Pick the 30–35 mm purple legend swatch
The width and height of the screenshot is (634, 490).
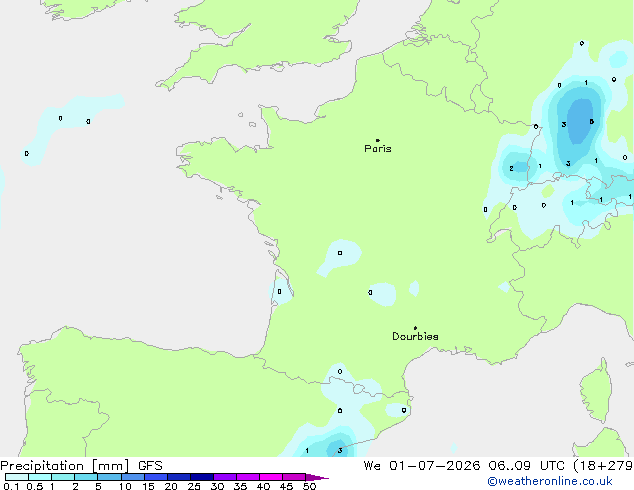pos(224,477)
